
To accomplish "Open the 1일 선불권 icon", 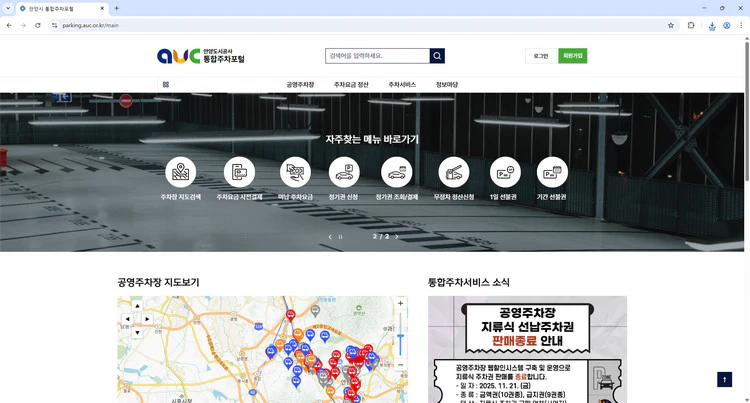I will [505, 173].
